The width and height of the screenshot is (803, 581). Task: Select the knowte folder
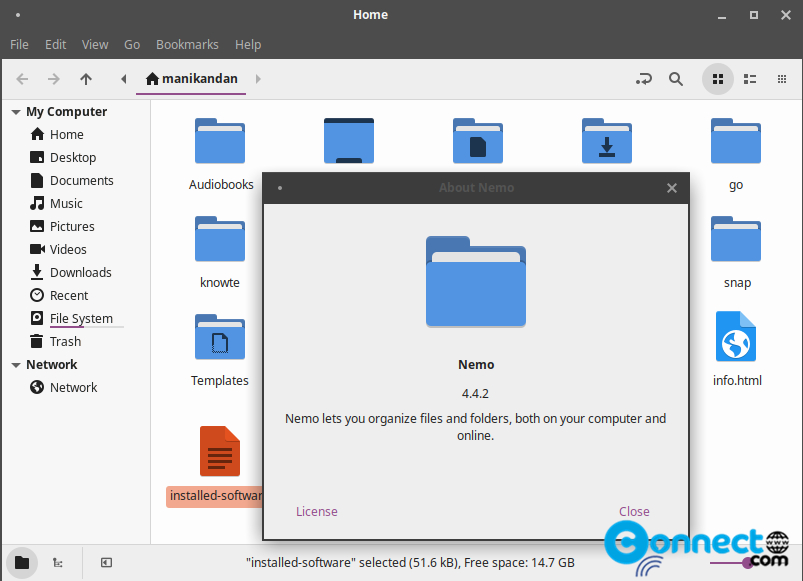tap(220, 253)
